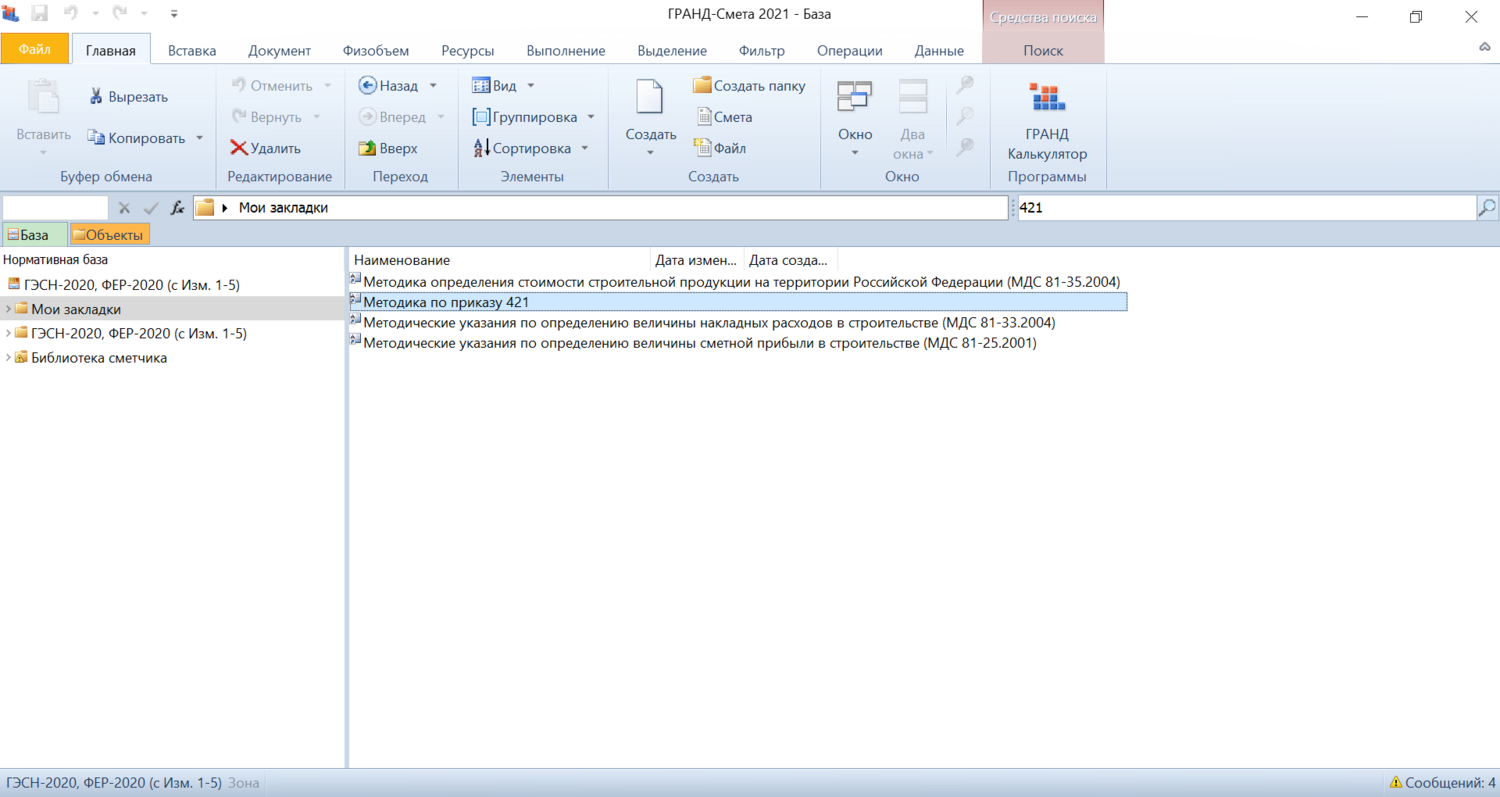Open the Сообщений: 4 warning indicator

click(1442, 783)
